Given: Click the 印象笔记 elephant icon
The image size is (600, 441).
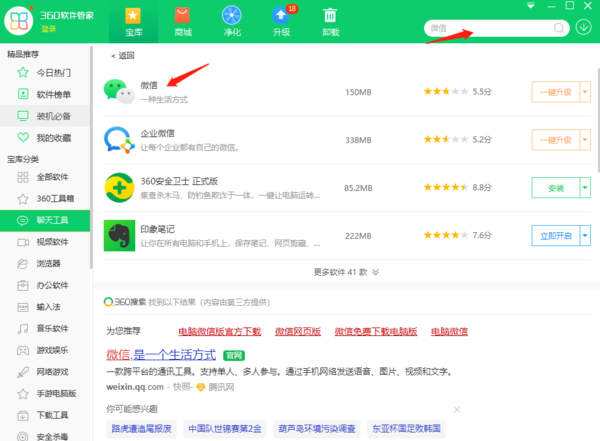Looking at the screenshot, I should [x=119, y=235].
